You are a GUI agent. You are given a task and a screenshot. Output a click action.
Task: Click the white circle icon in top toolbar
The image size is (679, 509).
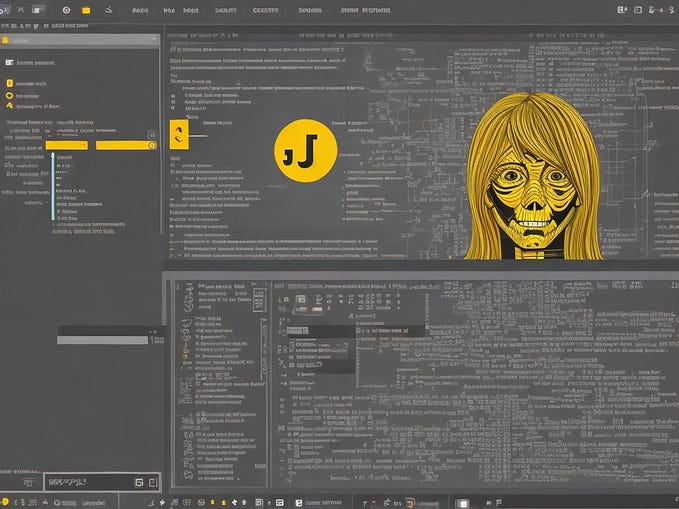tap(66, 10)
